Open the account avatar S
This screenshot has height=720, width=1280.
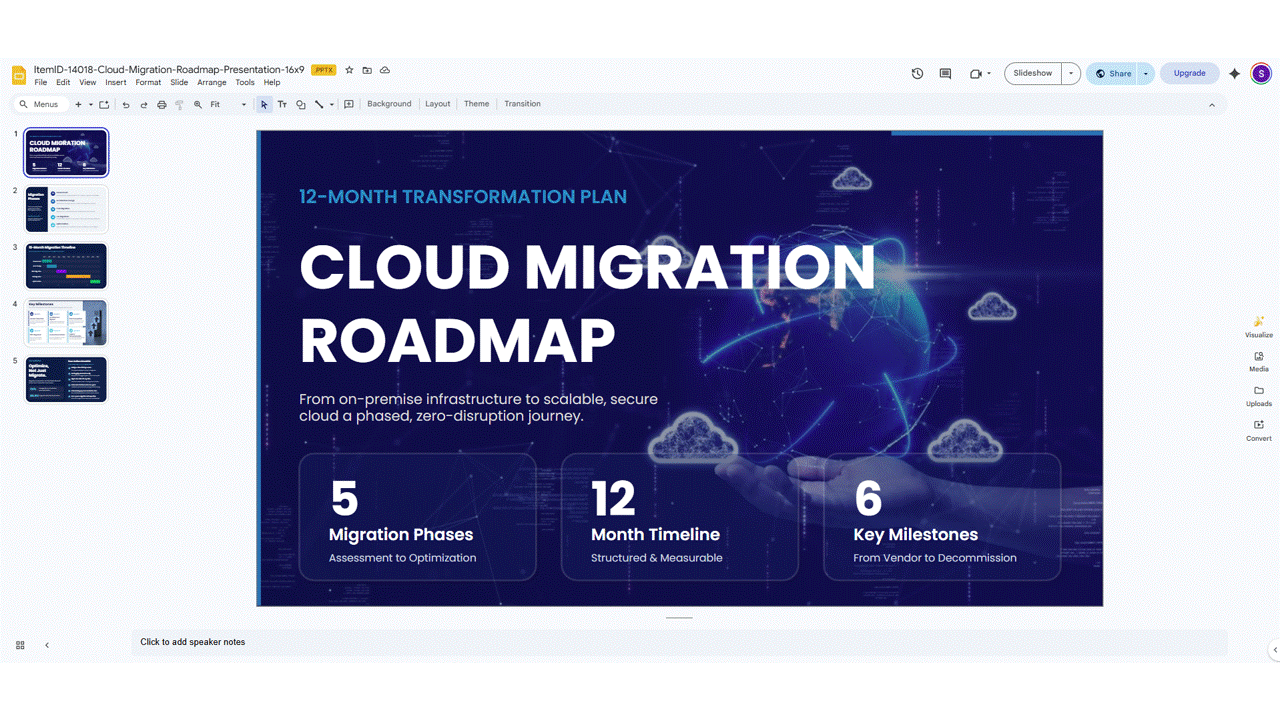tap(1261, 73)
